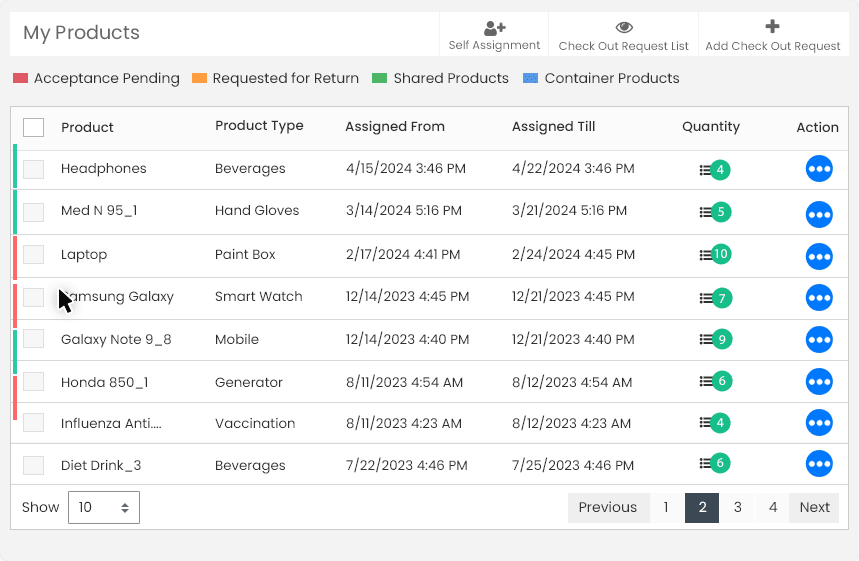Check the Headphones row checkbox
Screen dimensions: 859x561
[x=34, y=169]
